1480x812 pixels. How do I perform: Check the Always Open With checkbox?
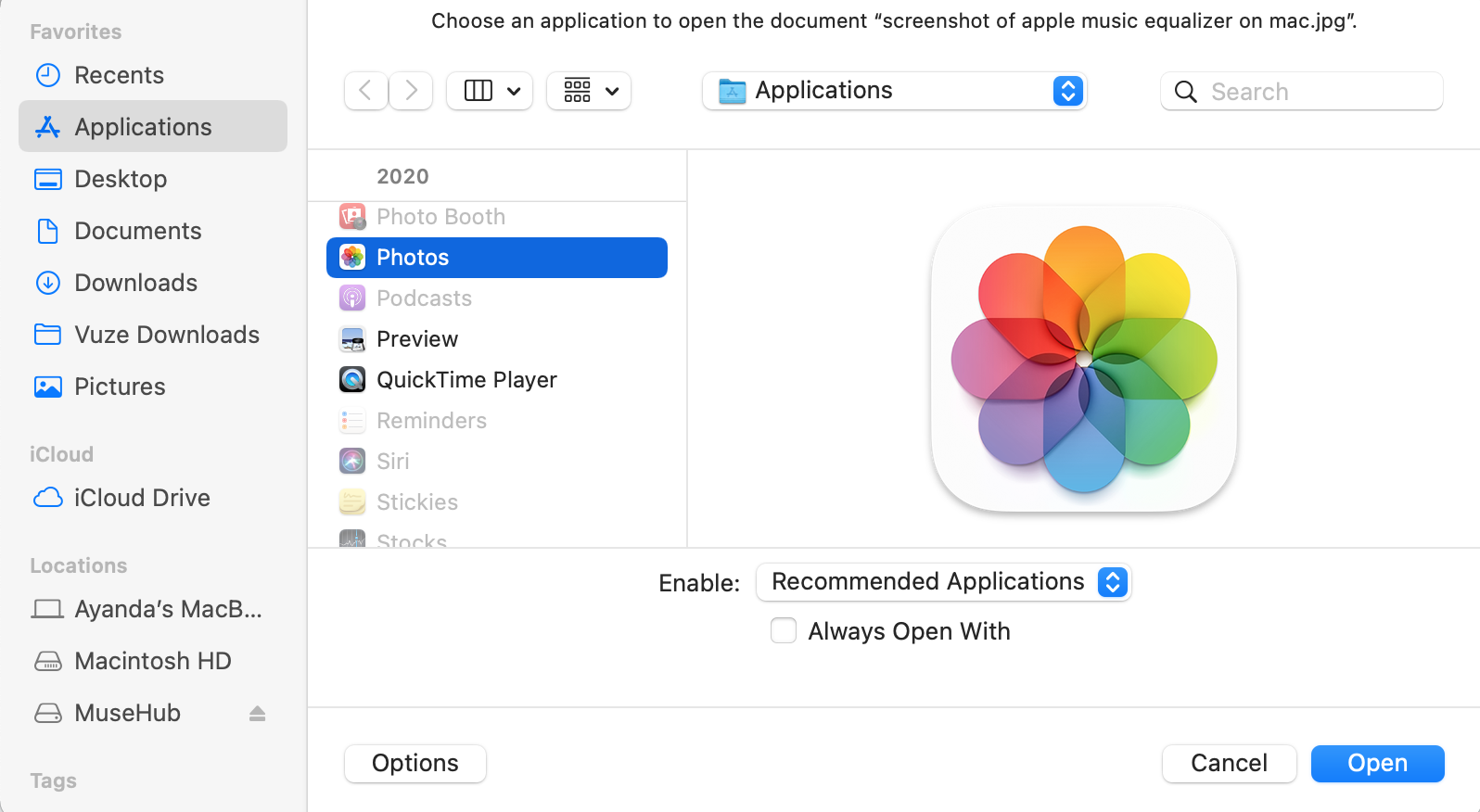pyautogui.click(x=783, y=630)
